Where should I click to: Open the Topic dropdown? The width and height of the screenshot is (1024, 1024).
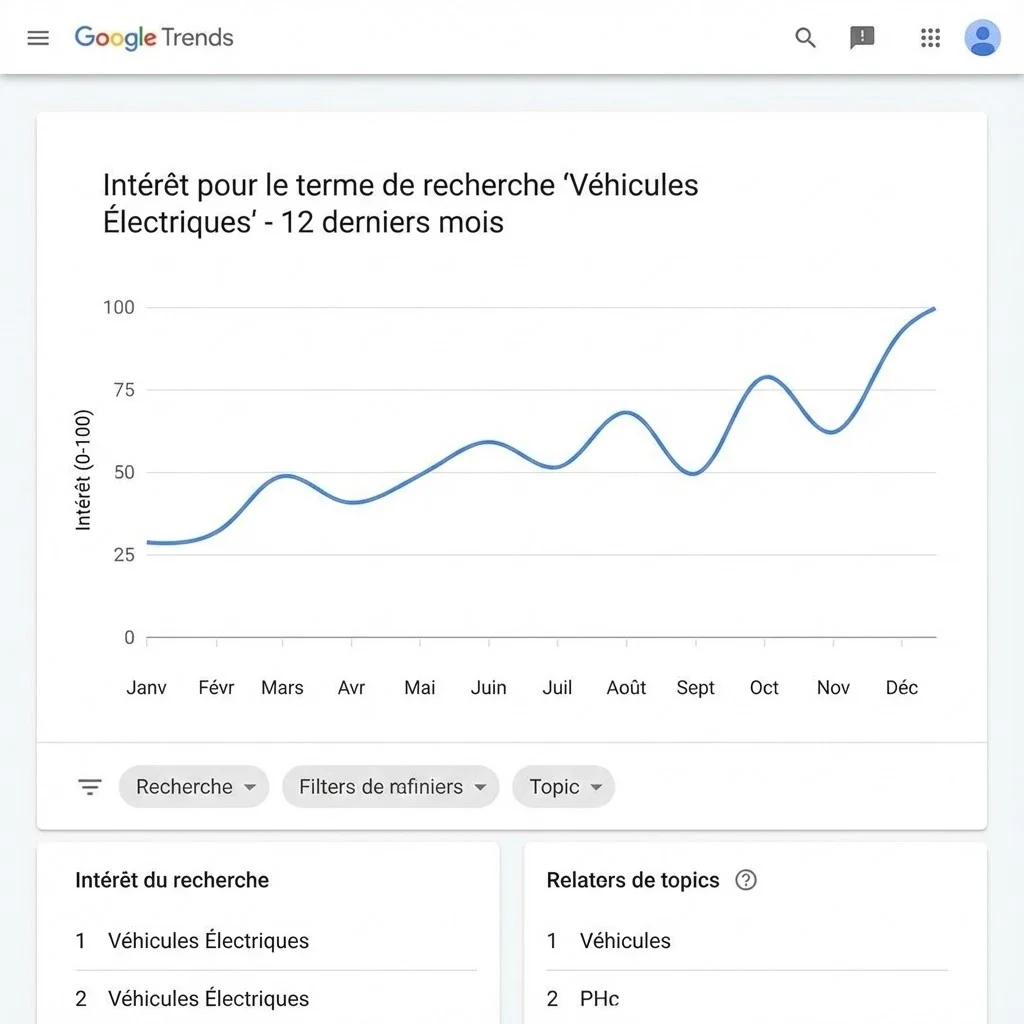563,786
